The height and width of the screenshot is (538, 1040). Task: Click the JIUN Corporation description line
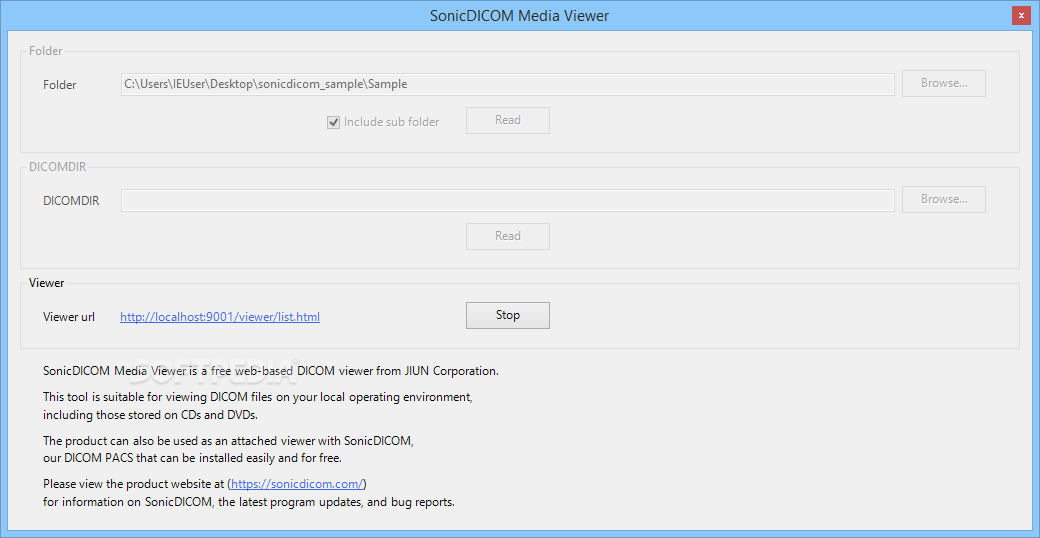(x=270, y=371)
